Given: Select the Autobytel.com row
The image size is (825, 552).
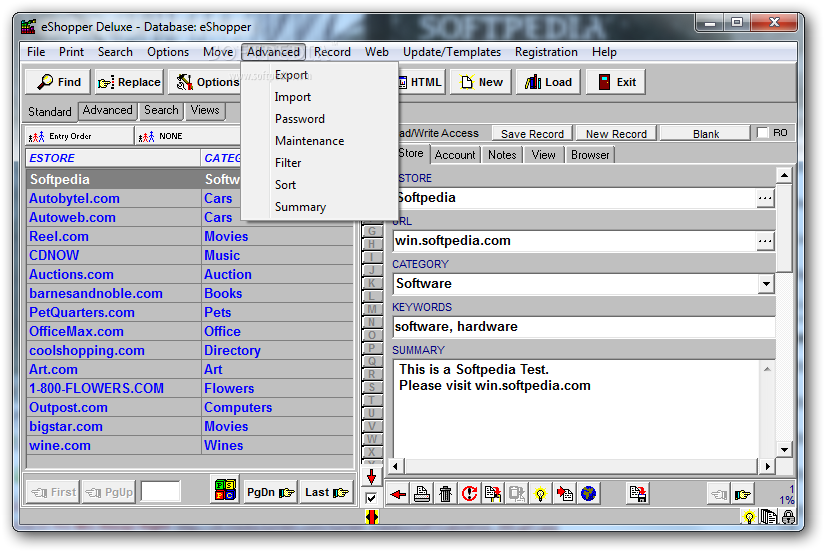Looking at the screenshot, I should pyautogui.click(x=190, y=199).
